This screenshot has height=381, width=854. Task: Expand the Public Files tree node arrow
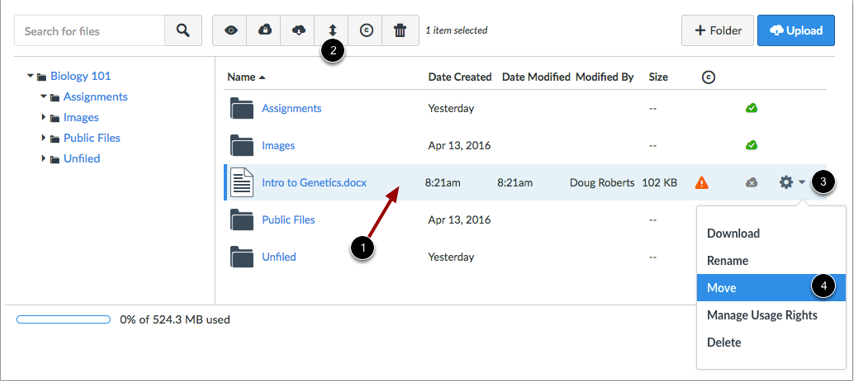click(44, 138)
